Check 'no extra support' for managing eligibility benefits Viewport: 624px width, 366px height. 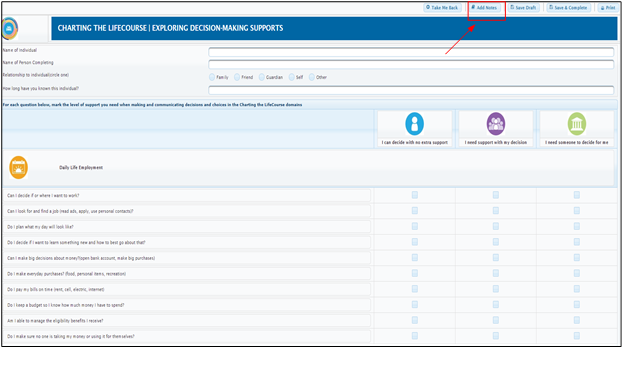pyautogui.click(x=415, y=320)
